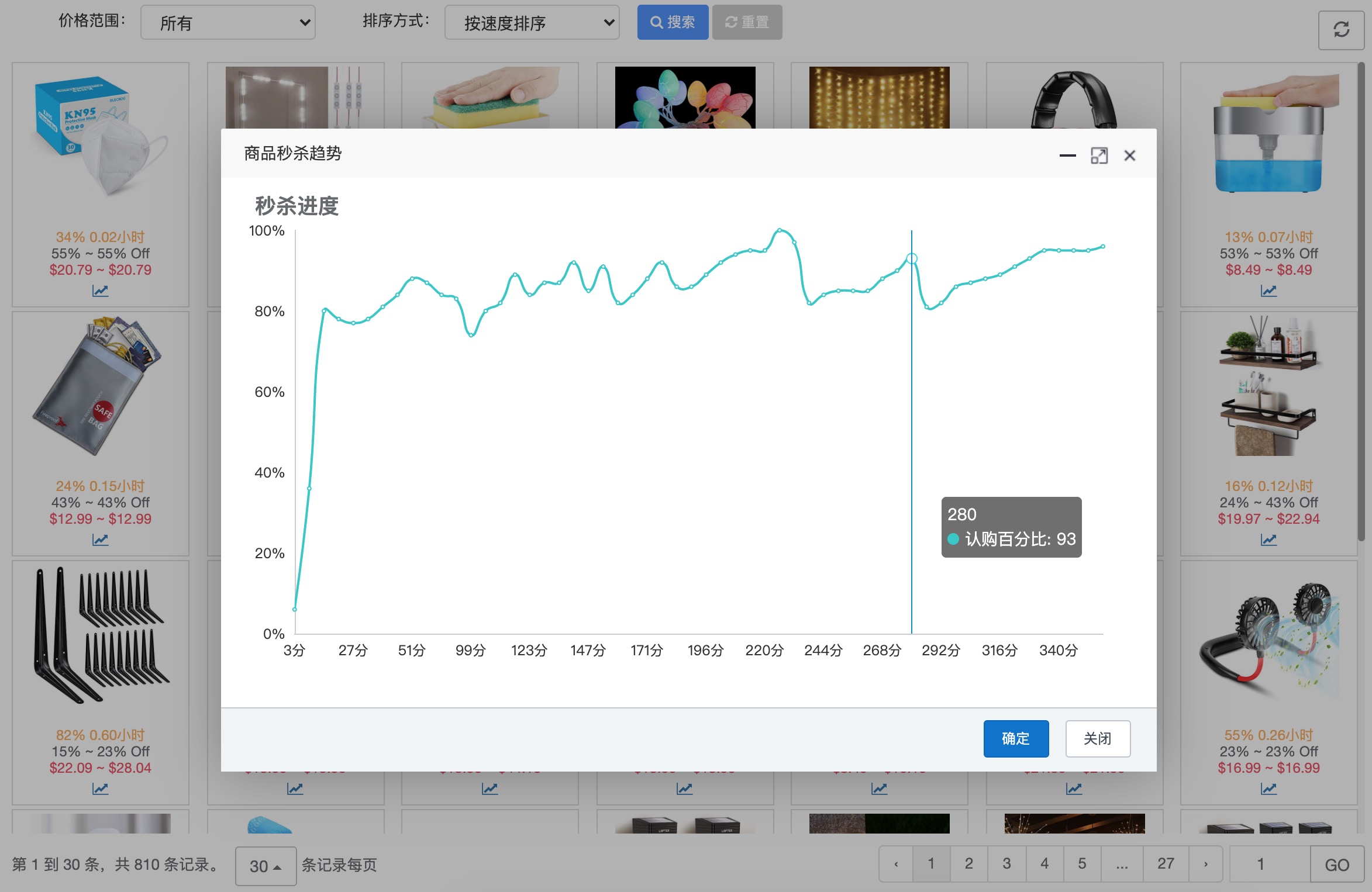
Task: Click the blue 搜索 button
Action: tap(673, 22)
